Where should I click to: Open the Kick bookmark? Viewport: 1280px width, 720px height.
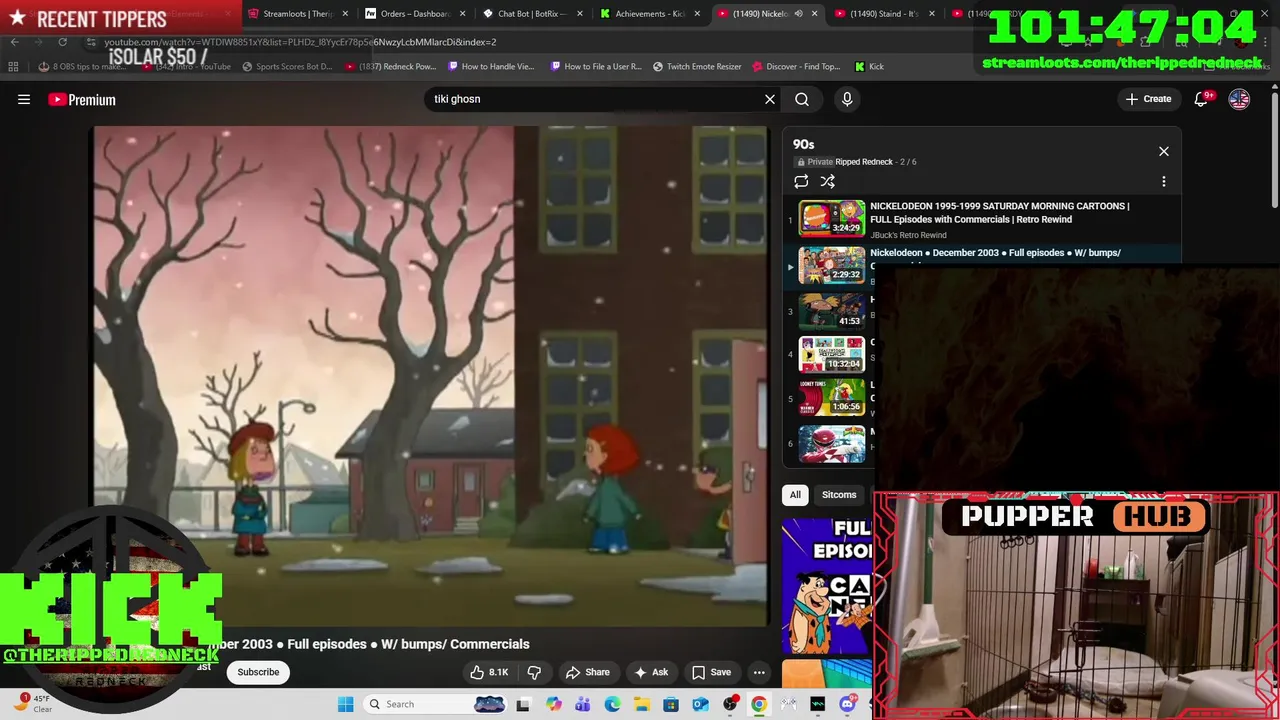[870, 67]
